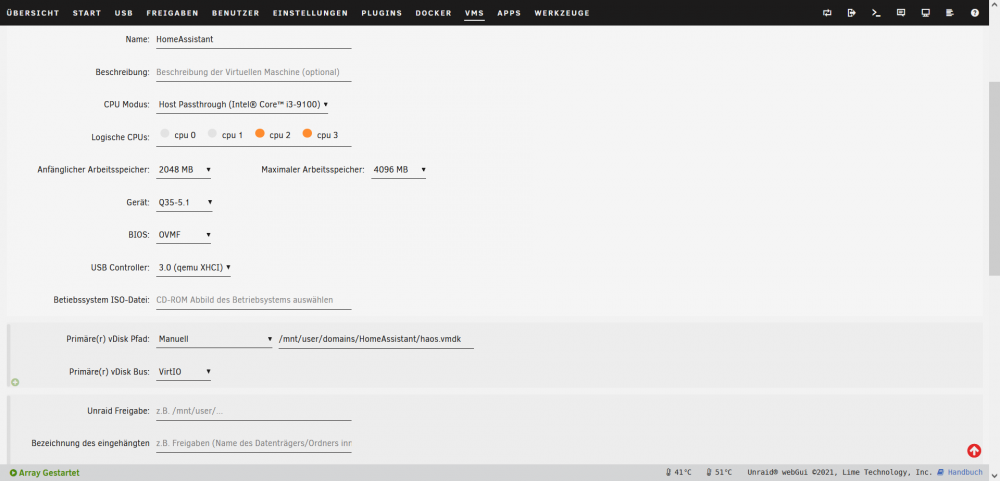
Task: Open the feedback speech bubble icon
Action: click(901, 13)
